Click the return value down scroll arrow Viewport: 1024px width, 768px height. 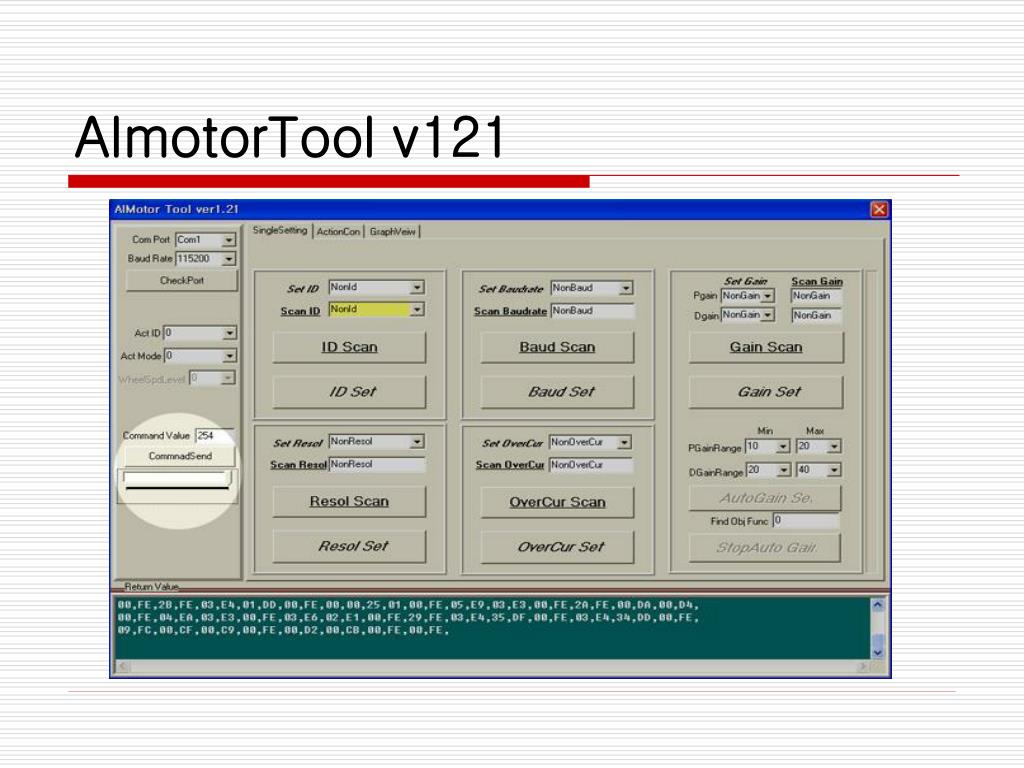coord(878,652)
